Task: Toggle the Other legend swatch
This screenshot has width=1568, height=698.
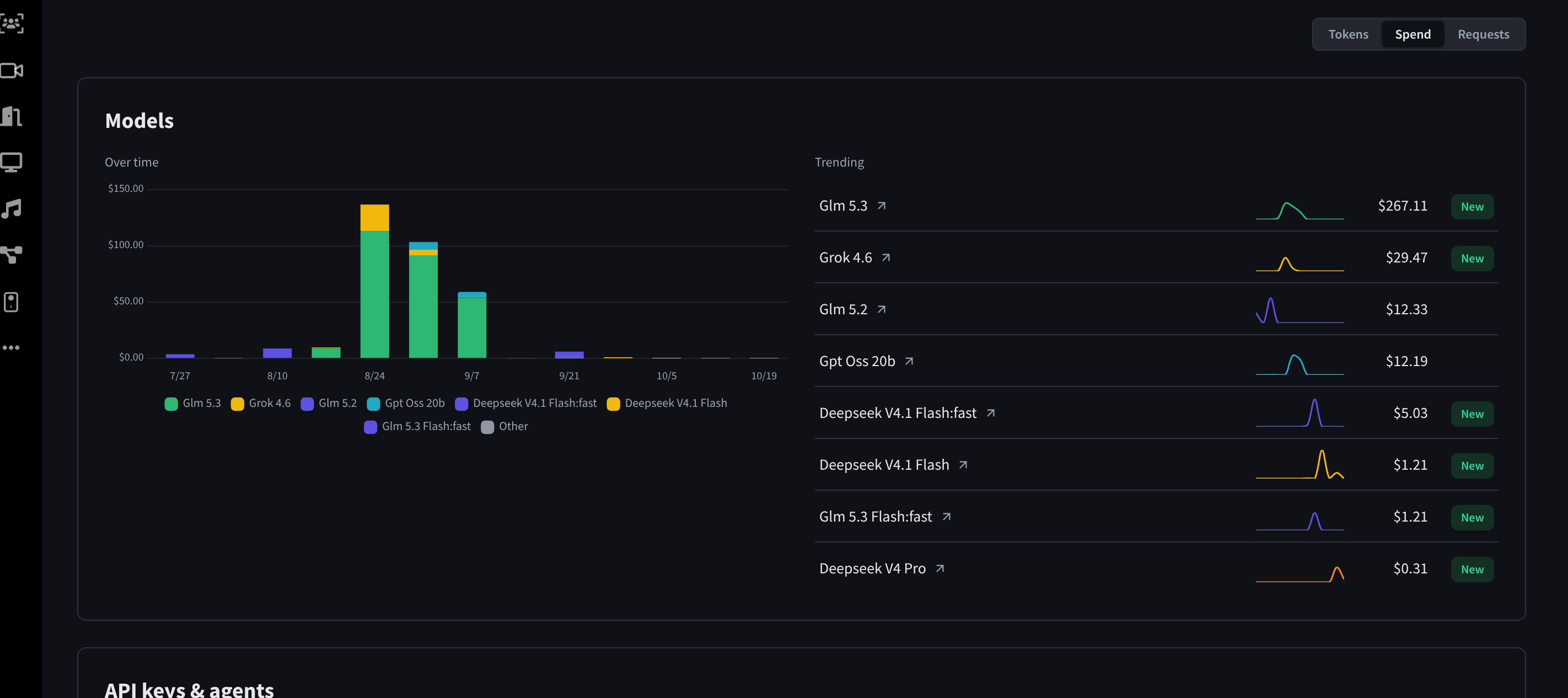Action: 487,427
